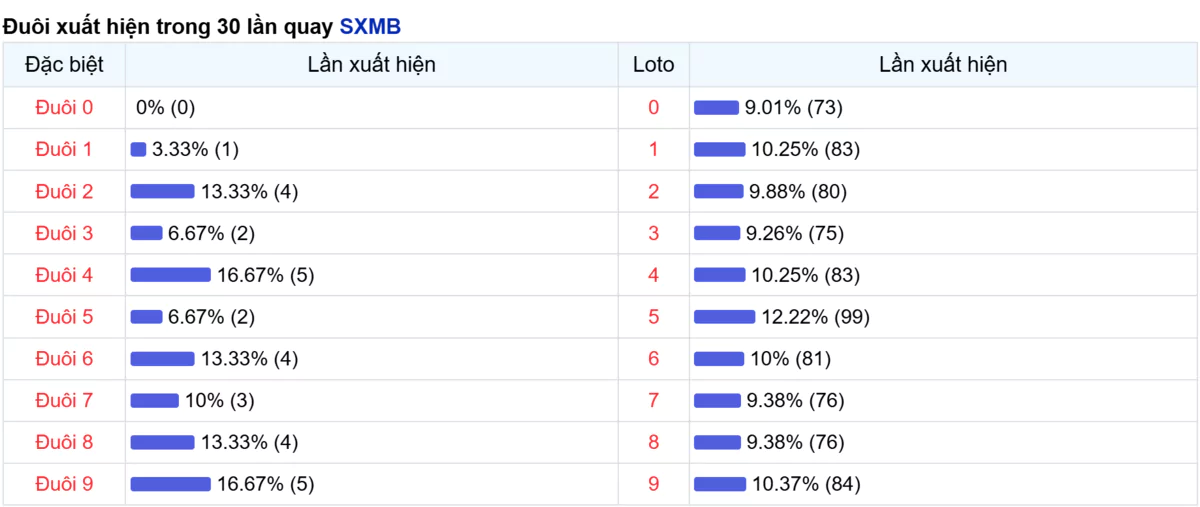The width and height of the screenshot is (1200, 507).
Task: Click the Đuôi 7 label
Action: click(64, 400)
